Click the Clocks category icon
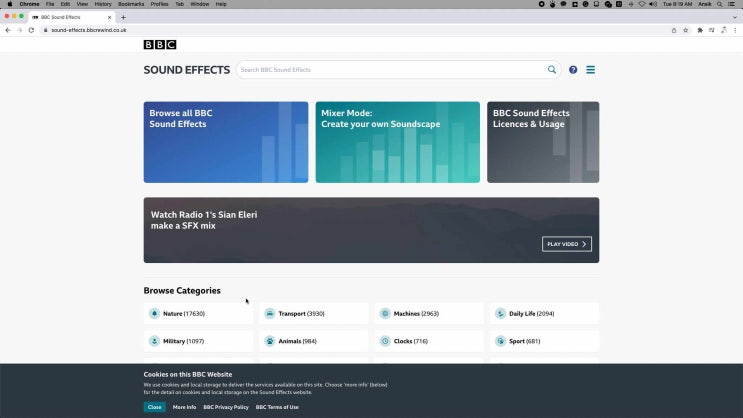 (385, 341)
